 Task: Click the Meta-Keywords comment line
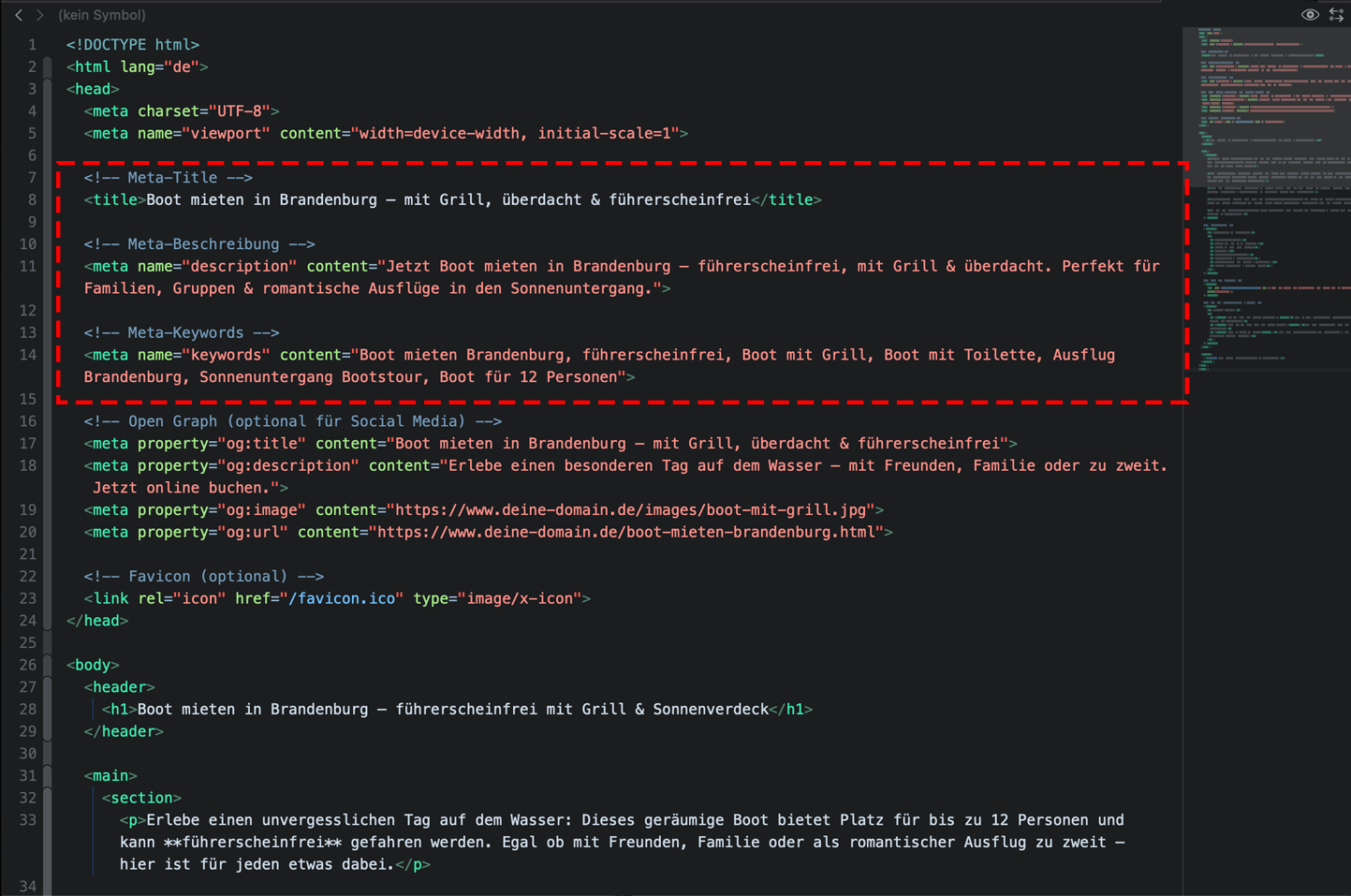pos(181,333)
